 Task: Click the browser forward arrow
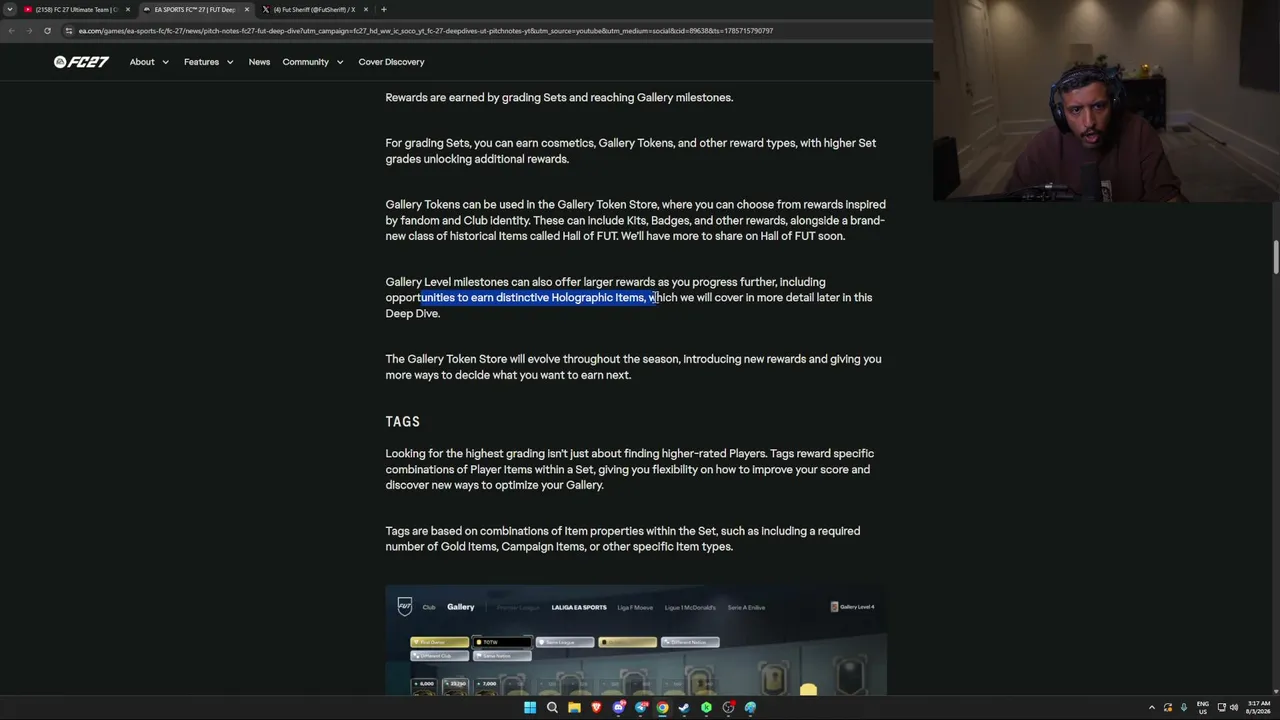click(28, 31)
